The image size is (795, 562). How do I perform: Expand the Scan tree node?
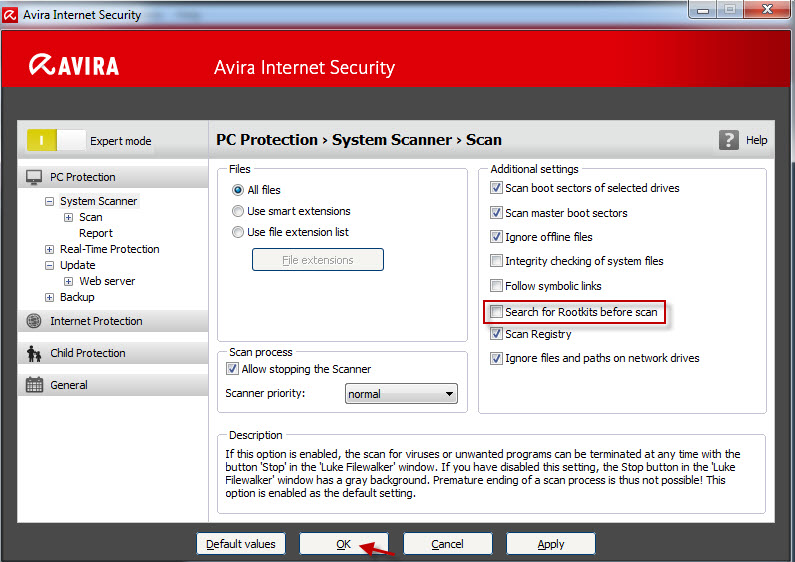68,218
